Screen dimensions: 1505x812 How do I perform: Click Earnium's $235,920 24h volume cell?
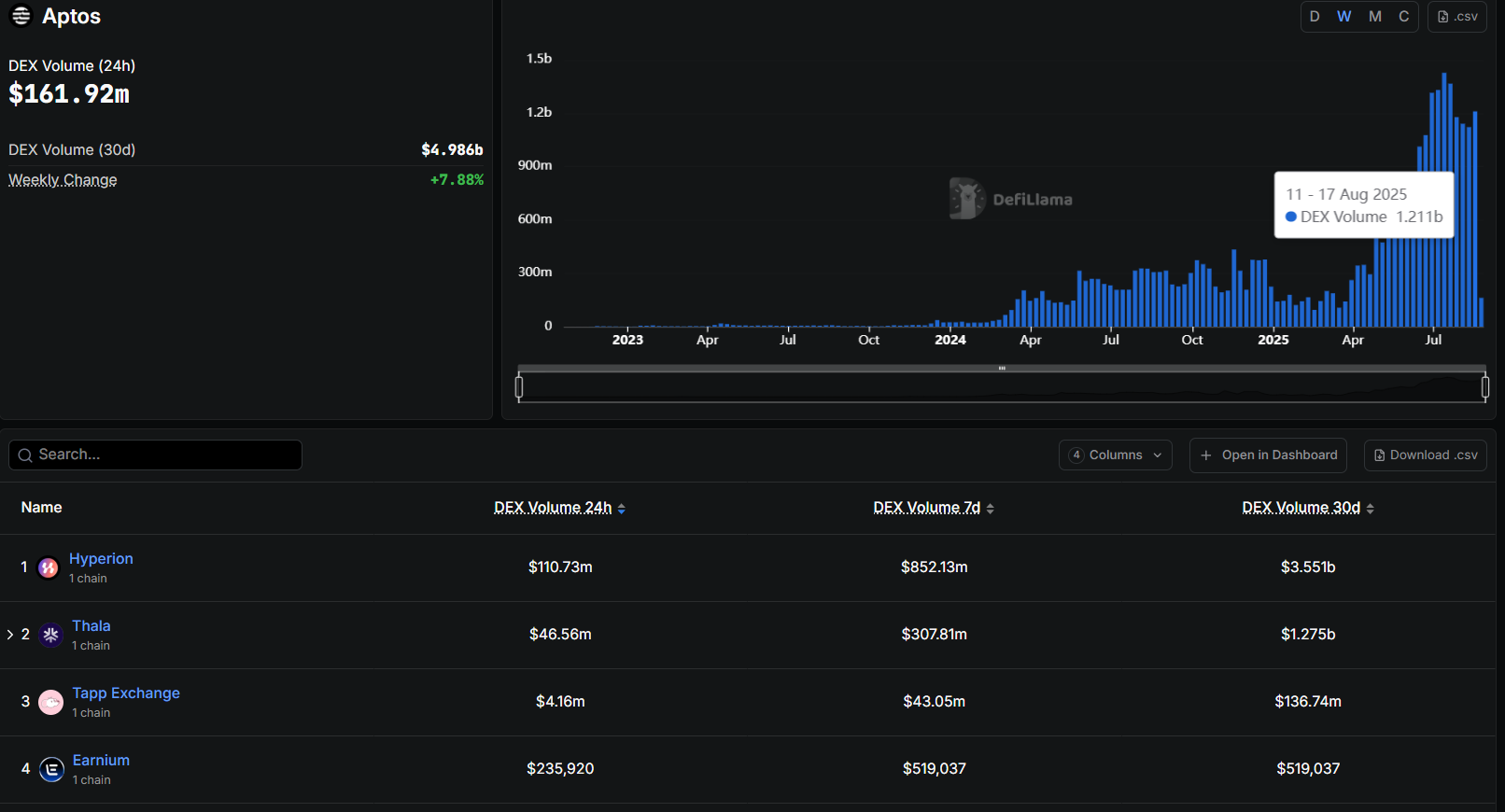[x=560, y=769]
